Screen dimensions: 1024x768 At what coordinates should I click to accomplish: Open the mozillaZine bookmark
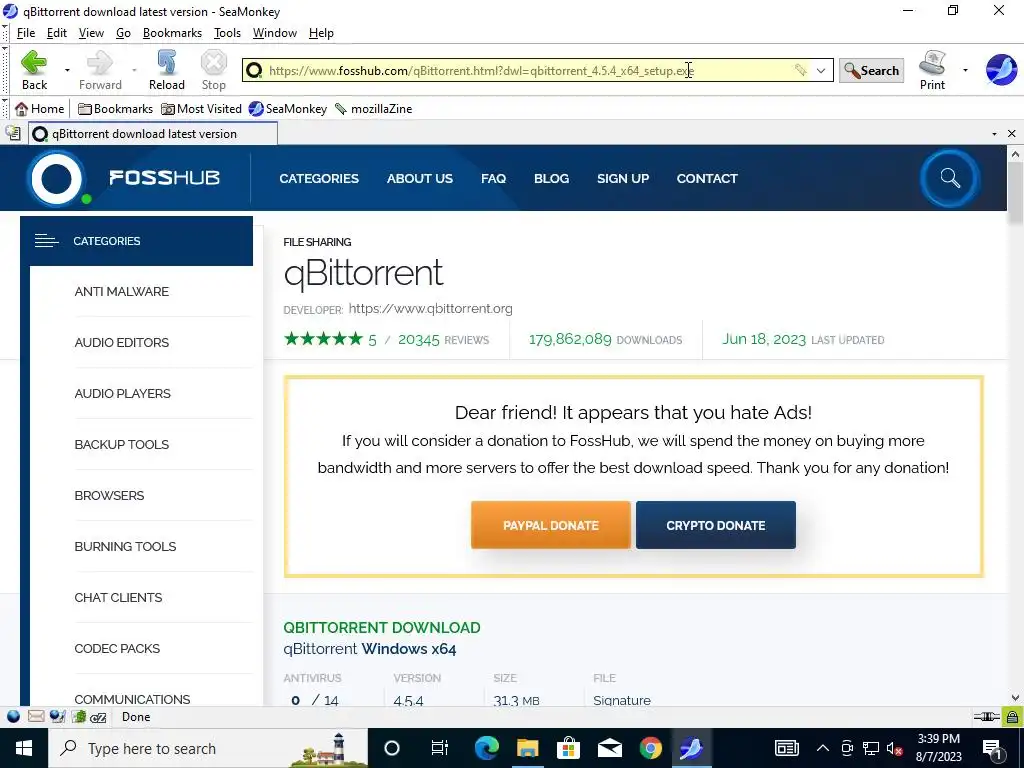(374, 108)
